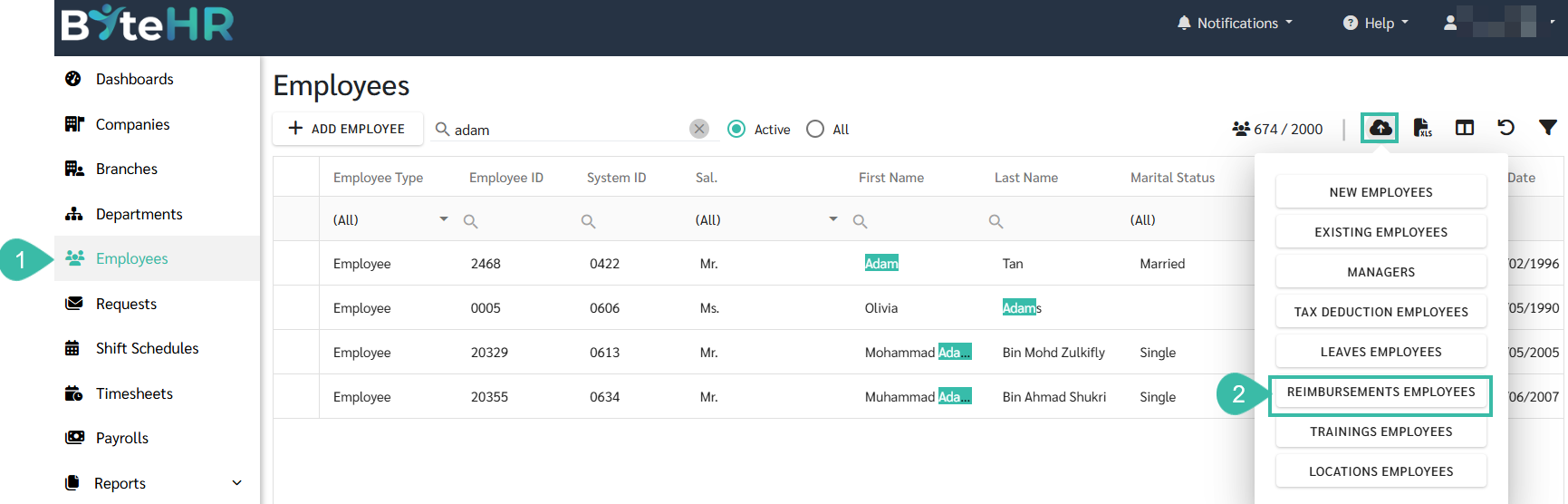Go to Companies in sidebar
The width and height of the screenshot is (1568, 504).
(x=132, y=124)
